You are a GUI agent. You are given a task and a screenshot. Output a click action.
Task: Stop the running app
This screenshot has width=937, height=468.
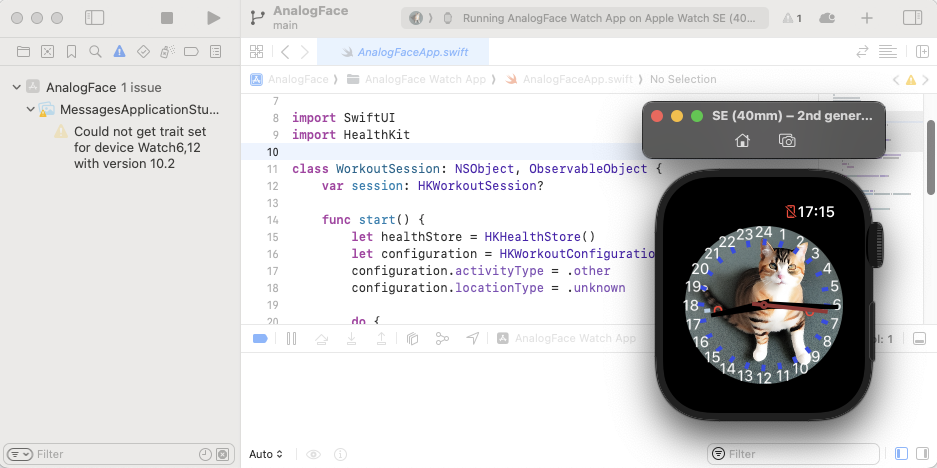(167, 18)
